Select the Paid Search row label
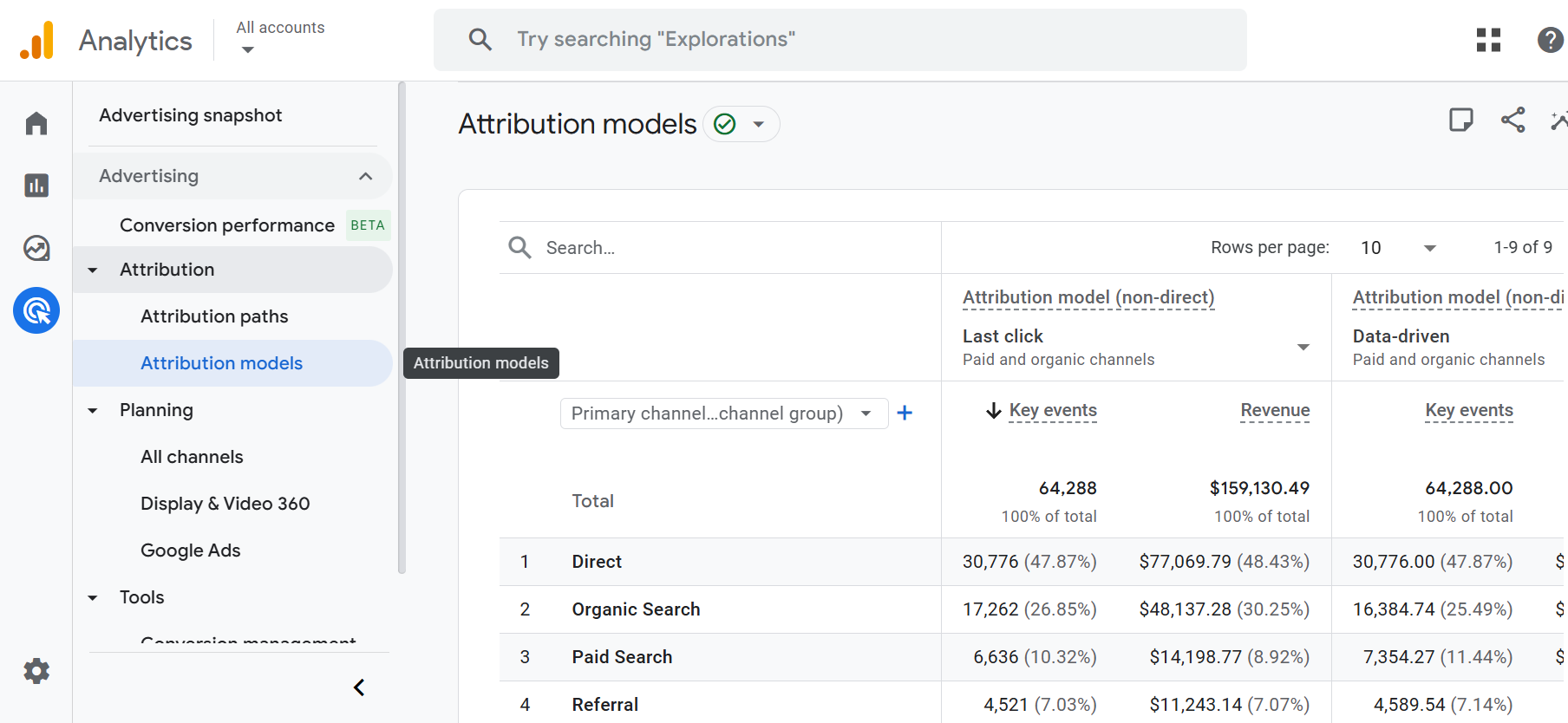This screenshot has width=1568, height=723. (x=622, y=657)
